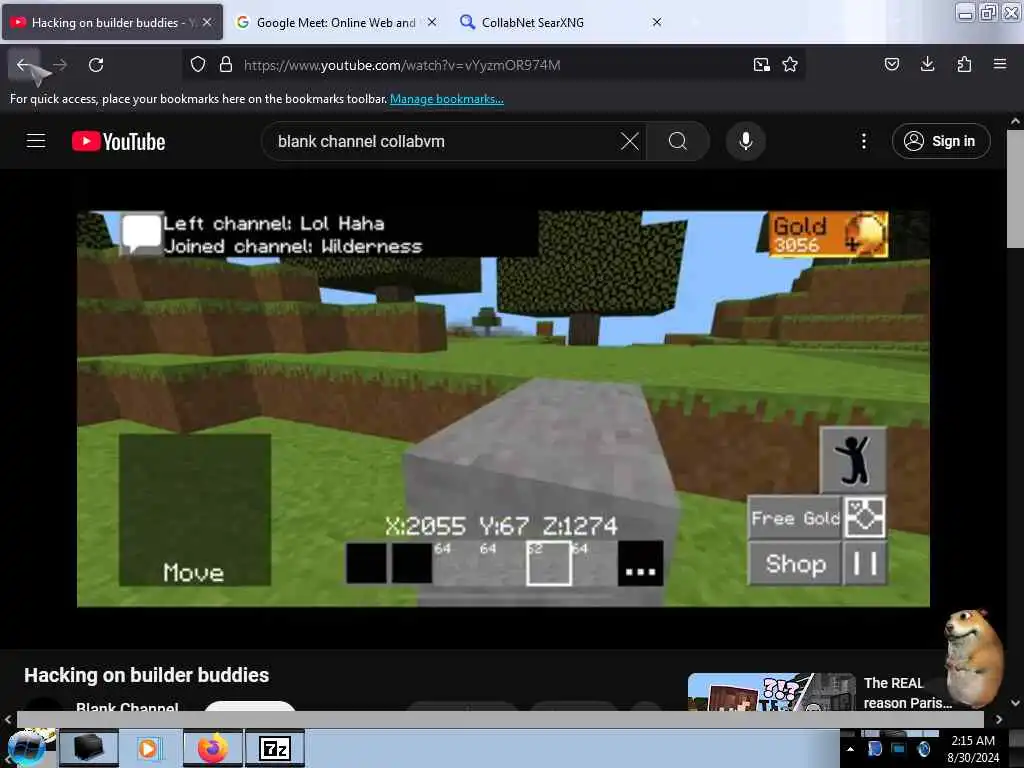Click the scroll right arrow
The image size is (1024, 768).
[999, 719]
